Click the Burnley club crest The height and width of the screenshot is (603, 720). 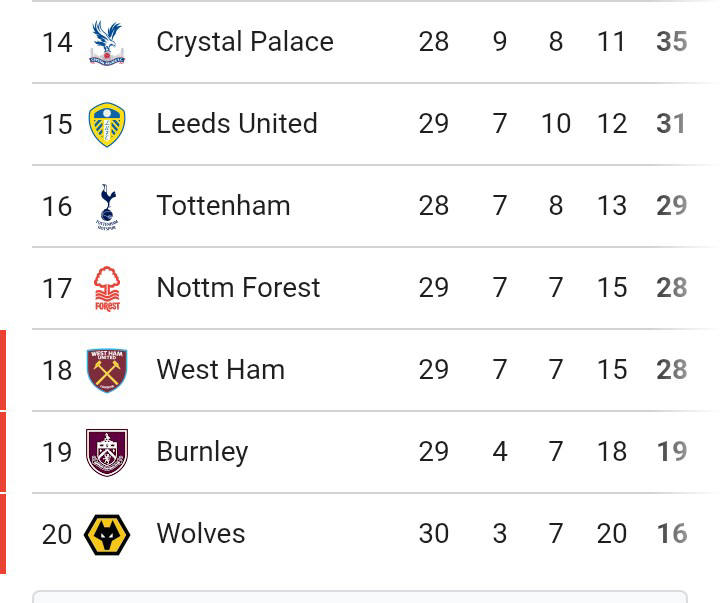tap(107, 452)
